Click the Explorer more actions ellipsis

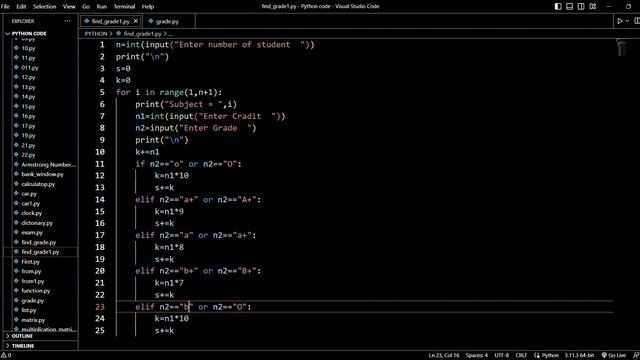click(67, 21)
